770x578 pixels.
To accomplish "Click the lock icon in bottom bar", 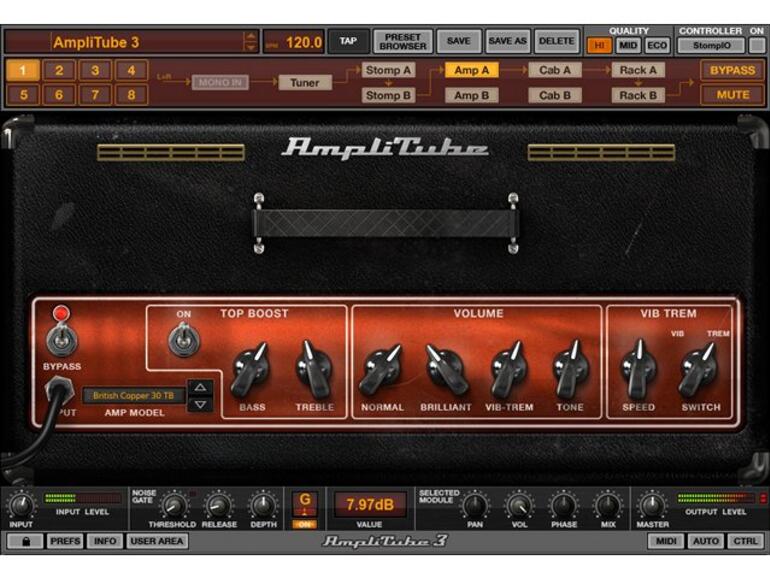I will [x=25, y=541].
